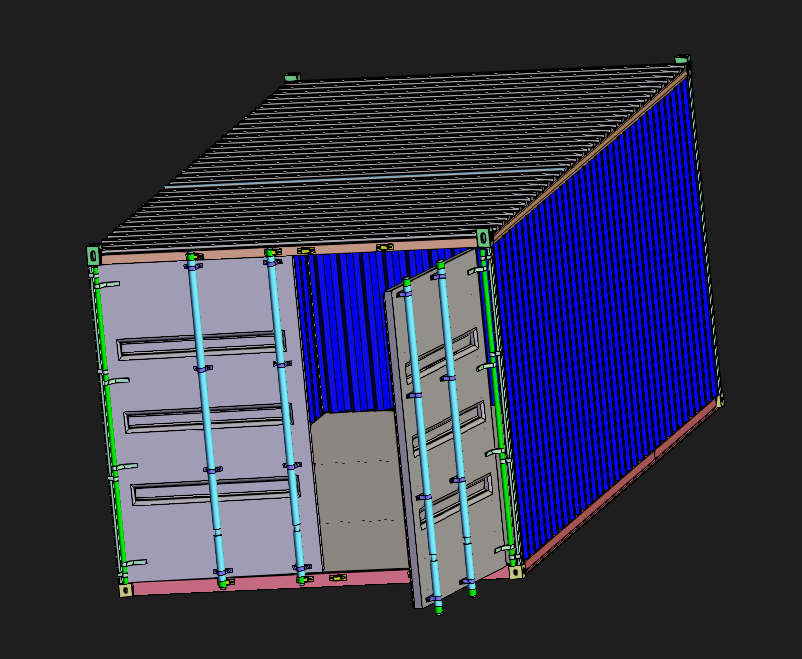The height and width of the screenshot is (659, 802).
Task: Pick the beige corner casting below the closed door
Action: pyautogui.click(x=125, y=590)
